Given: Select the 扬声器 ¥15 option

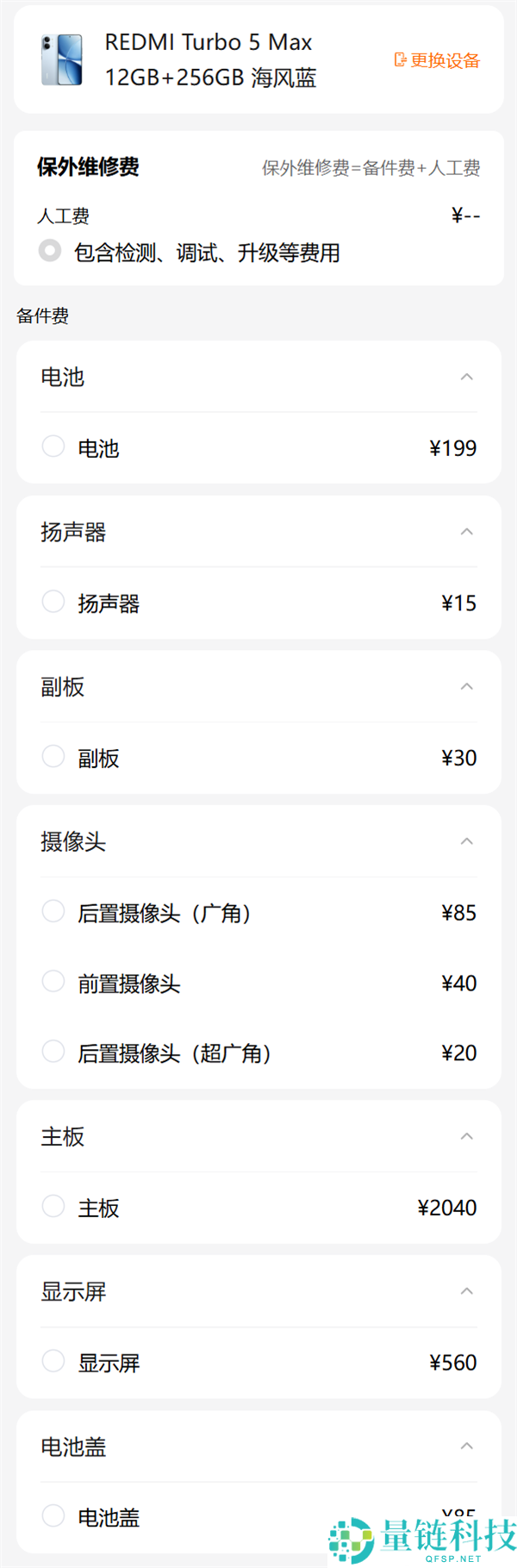Looking at the screenshot, I should (x=53, y=601).
